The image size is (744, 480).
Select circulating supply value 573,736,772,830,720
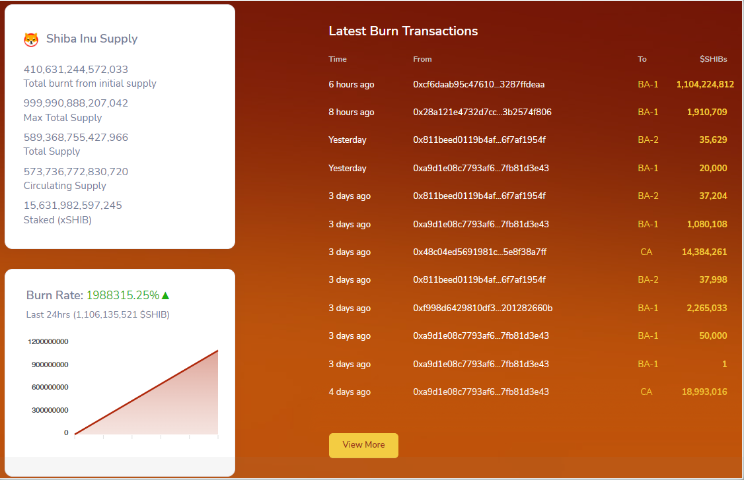(x=76, y=171)
